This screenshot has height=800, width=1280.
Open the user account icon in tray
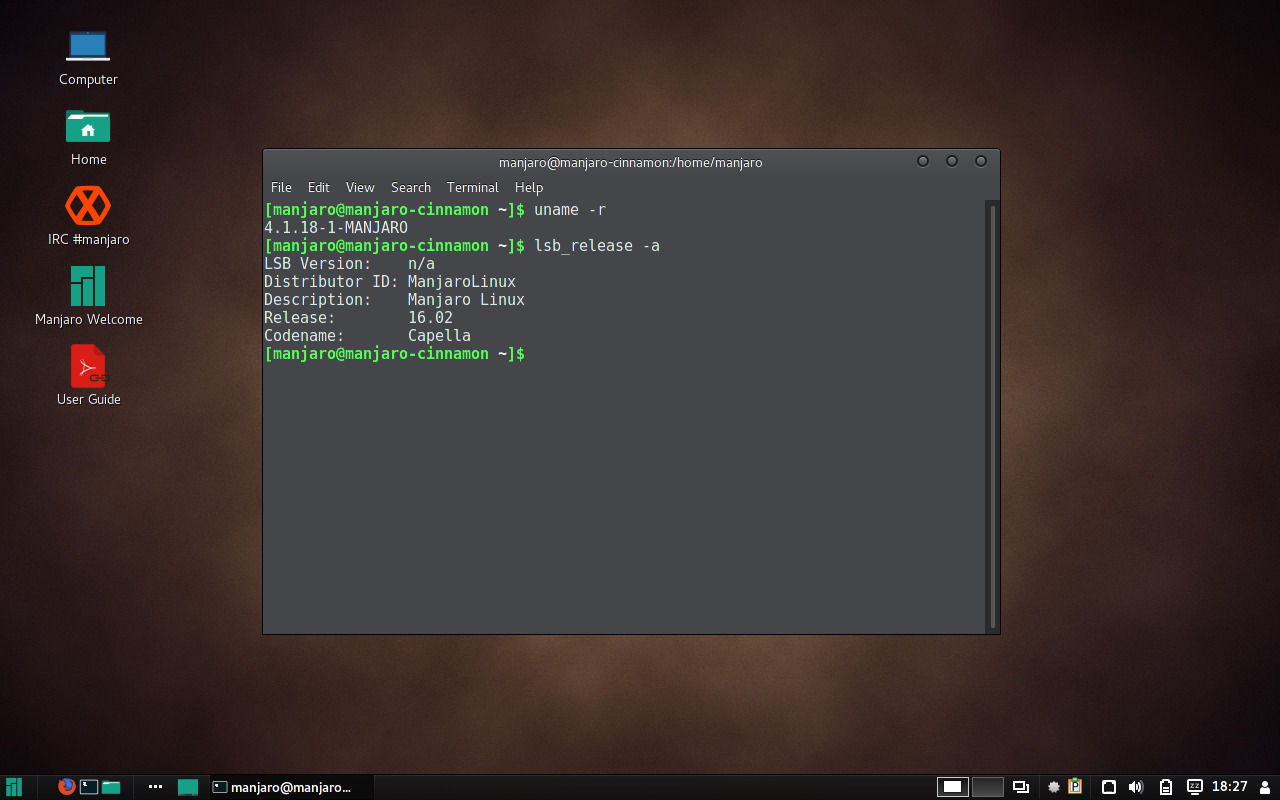point(1262,787)
